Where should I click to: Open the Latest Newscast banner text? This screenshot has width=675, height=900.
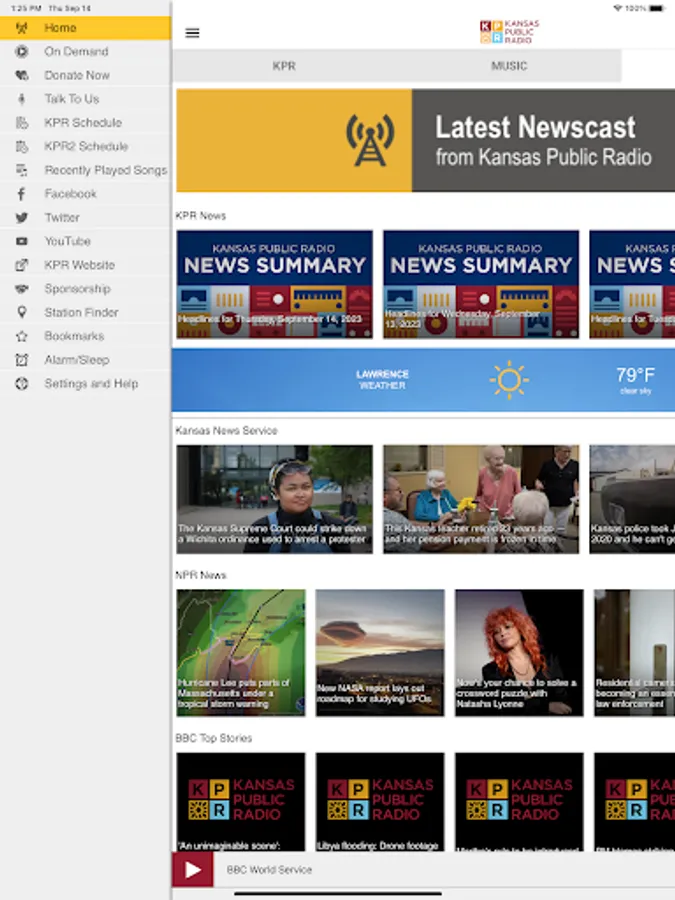[x=543, y=141]
